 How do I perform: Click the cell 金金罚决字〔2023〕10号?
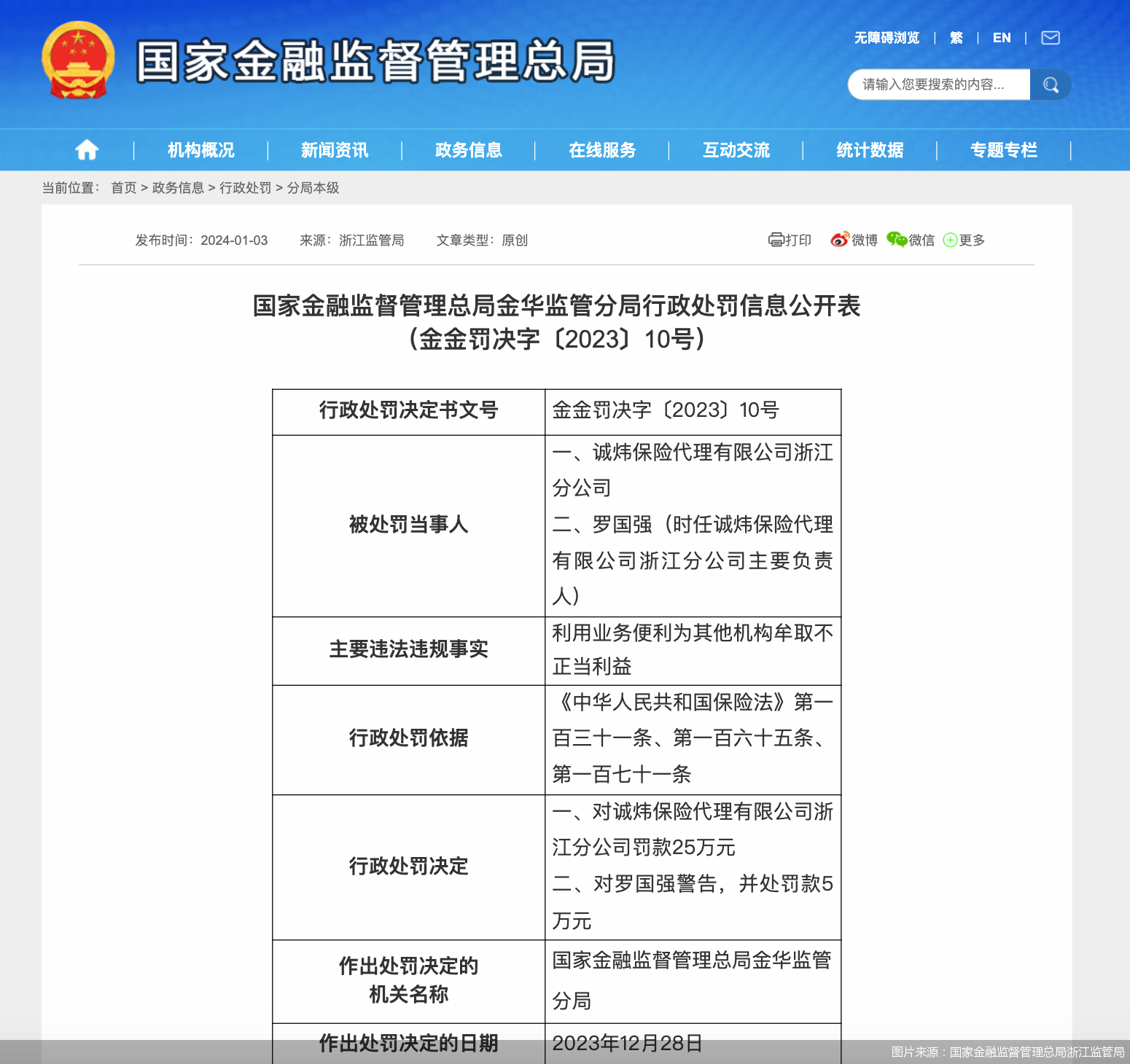pyautogui.click(x=666, y=410)
